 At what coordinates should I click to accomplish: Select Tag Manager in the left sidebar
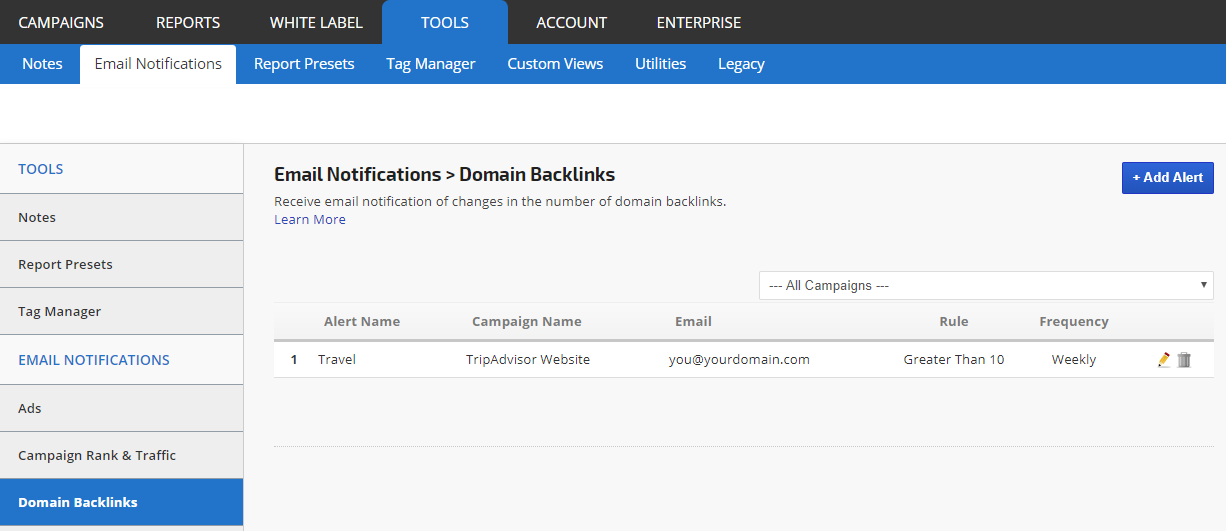[x=59, y=311]
